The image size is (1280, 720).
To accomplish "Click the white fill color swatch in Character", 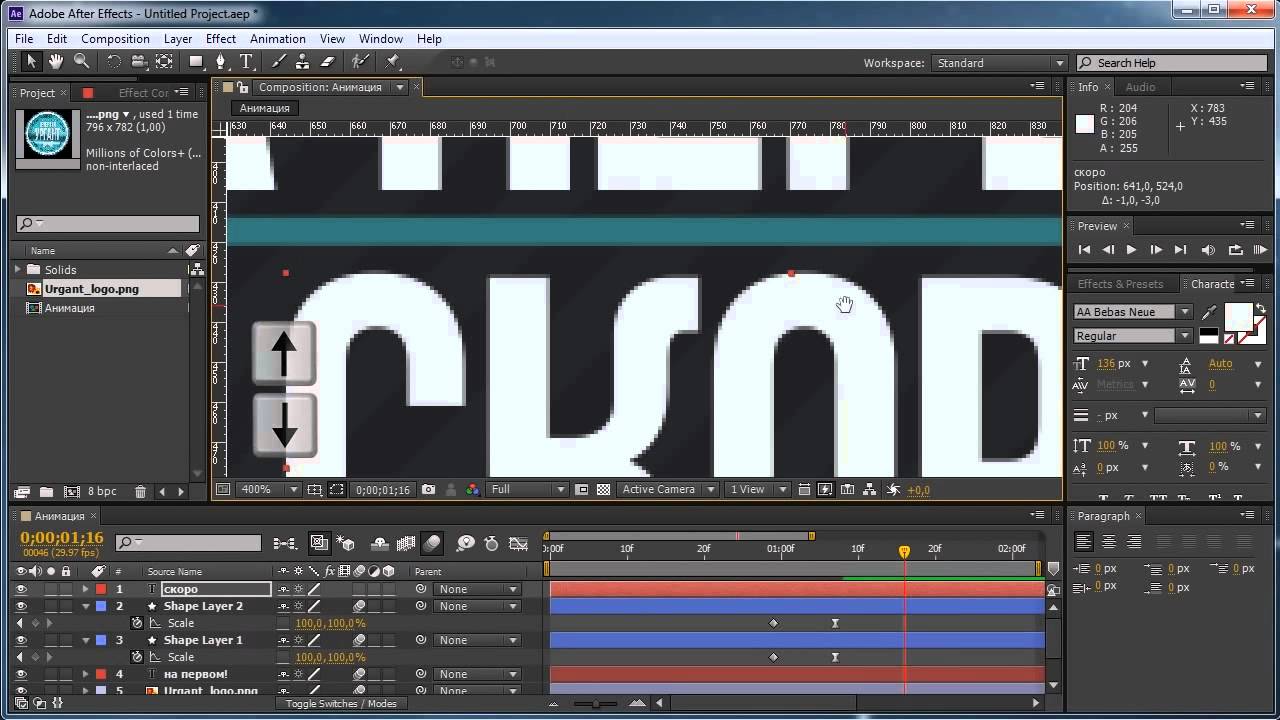I will [x=1238, y=316].
